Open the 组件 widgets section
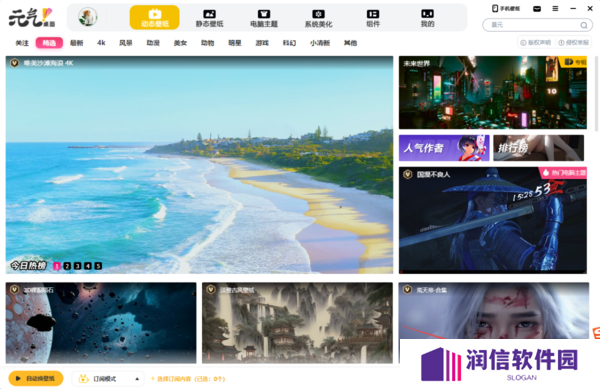Screen dimensions: 600x389 pyautogui.click(x=373, y=18)
